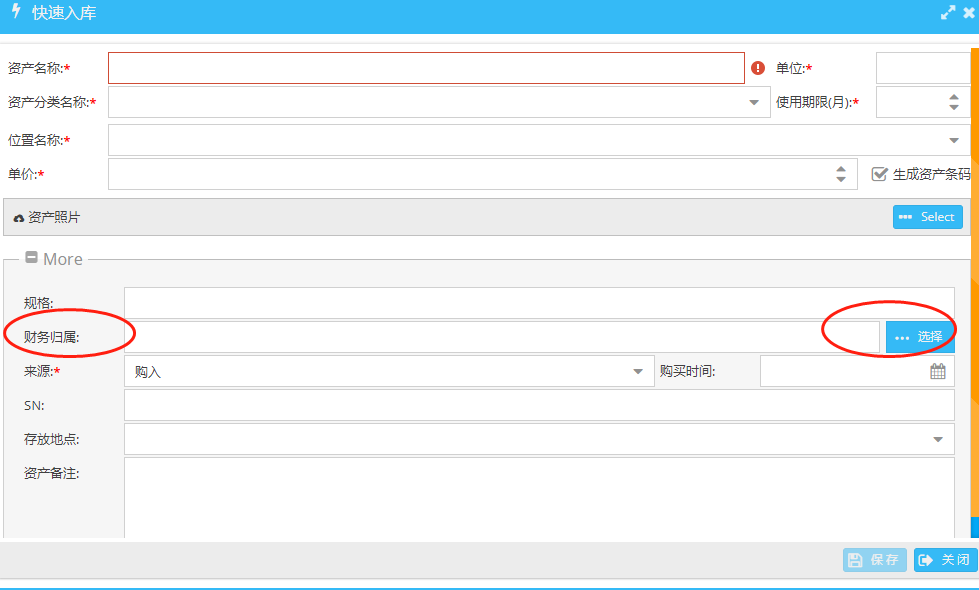Click the Select button for 资产照片
The height and width of the screenshot is (590, 979).
point(928,217)
